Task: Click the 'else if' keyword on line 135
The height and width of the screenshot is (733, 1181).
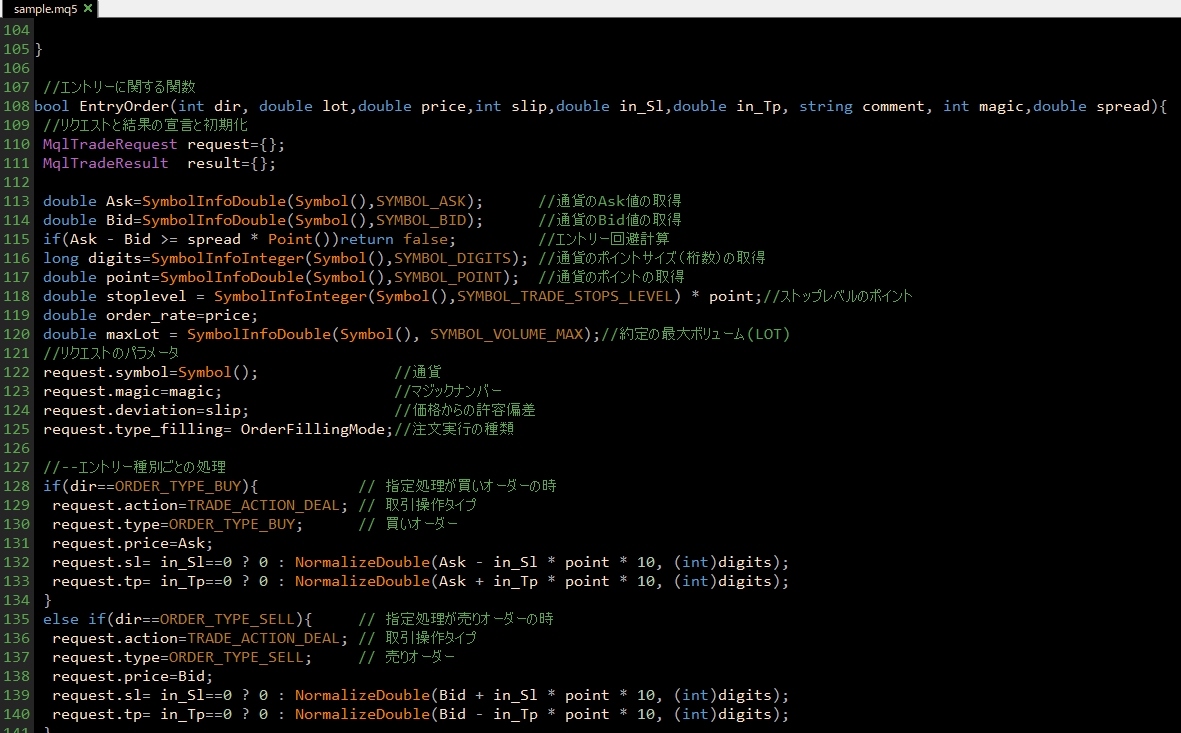Action: tap(73, 619)
